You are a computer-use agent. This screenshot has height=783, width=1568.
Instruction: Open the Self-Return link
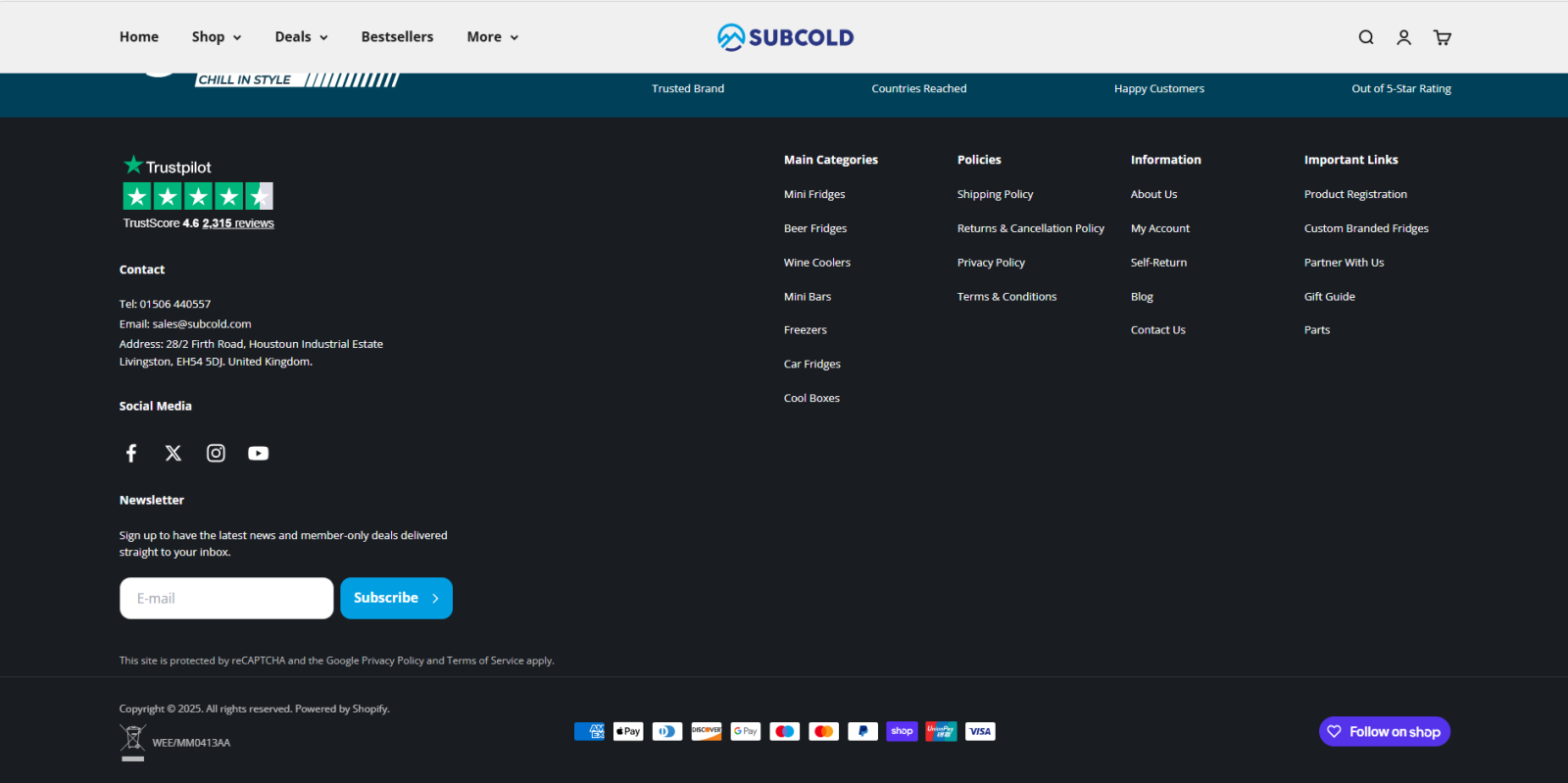click(1158, 263)
